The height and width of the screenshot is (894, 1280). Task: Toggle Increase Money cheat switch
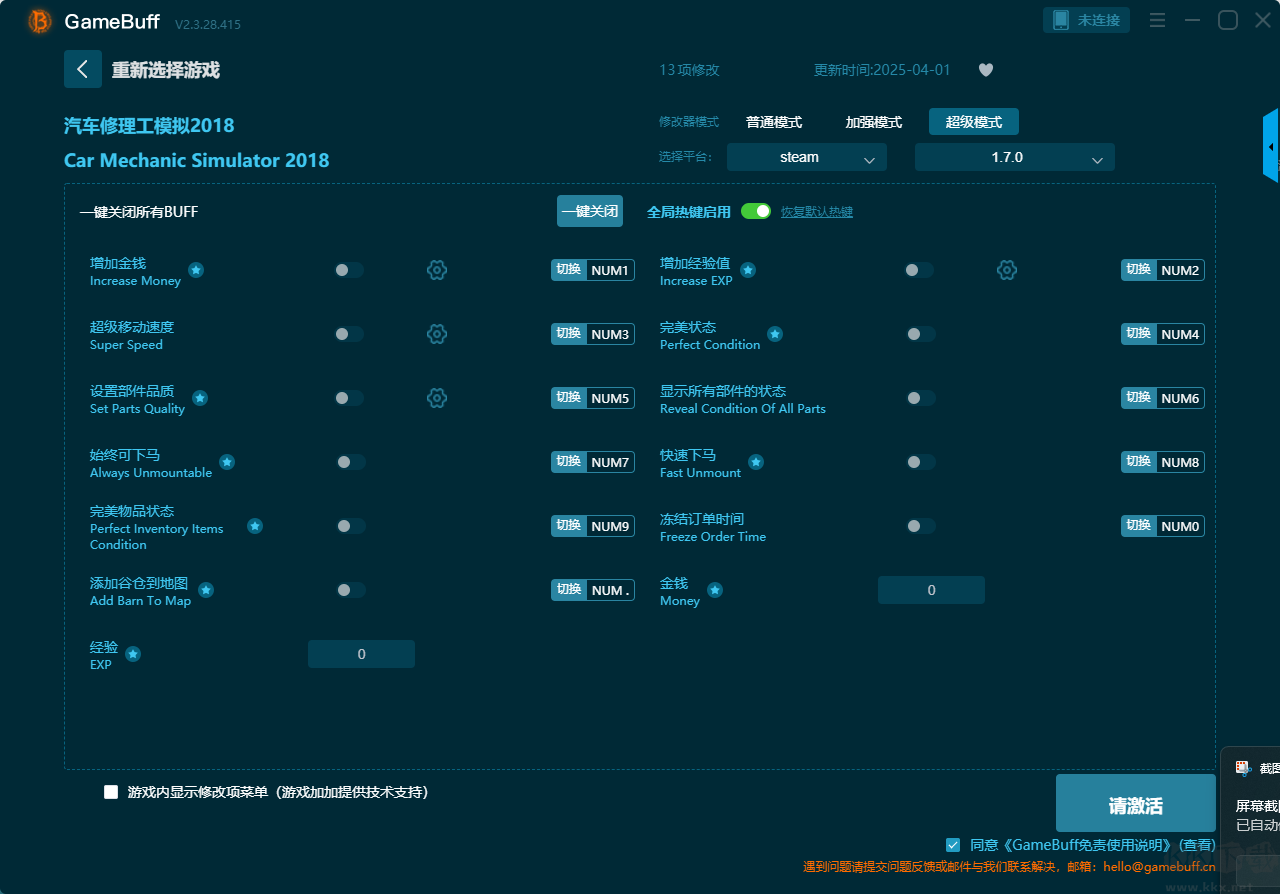(349, 270)
